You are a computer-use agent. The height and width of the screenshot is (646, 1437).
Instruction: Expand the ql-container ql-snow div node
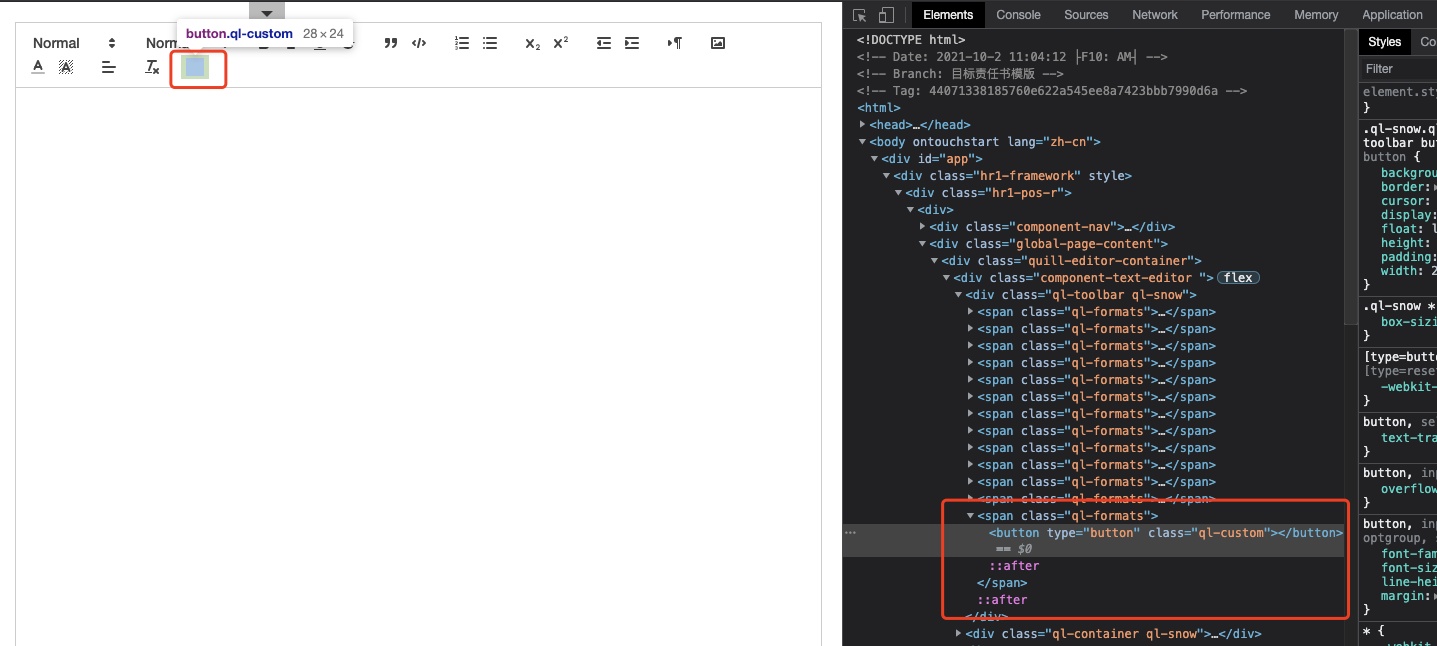959,634
